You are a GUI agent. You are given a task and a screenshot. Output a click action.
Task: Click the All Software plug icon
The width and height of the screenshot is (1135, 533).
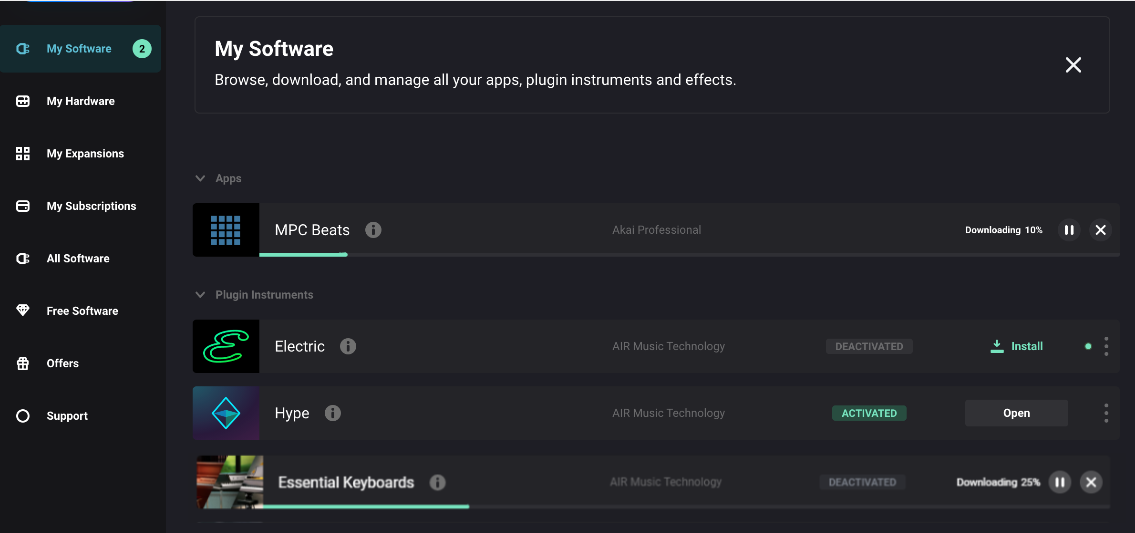tap(22, 259)
